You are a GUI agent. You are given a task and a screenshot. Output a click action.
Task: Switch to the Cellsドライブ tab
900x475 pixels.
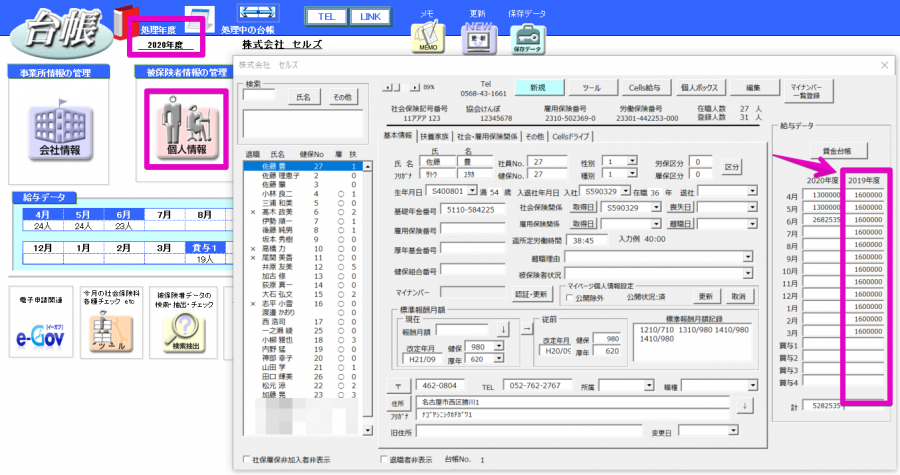pyautogui.click(x=571, y=137)
